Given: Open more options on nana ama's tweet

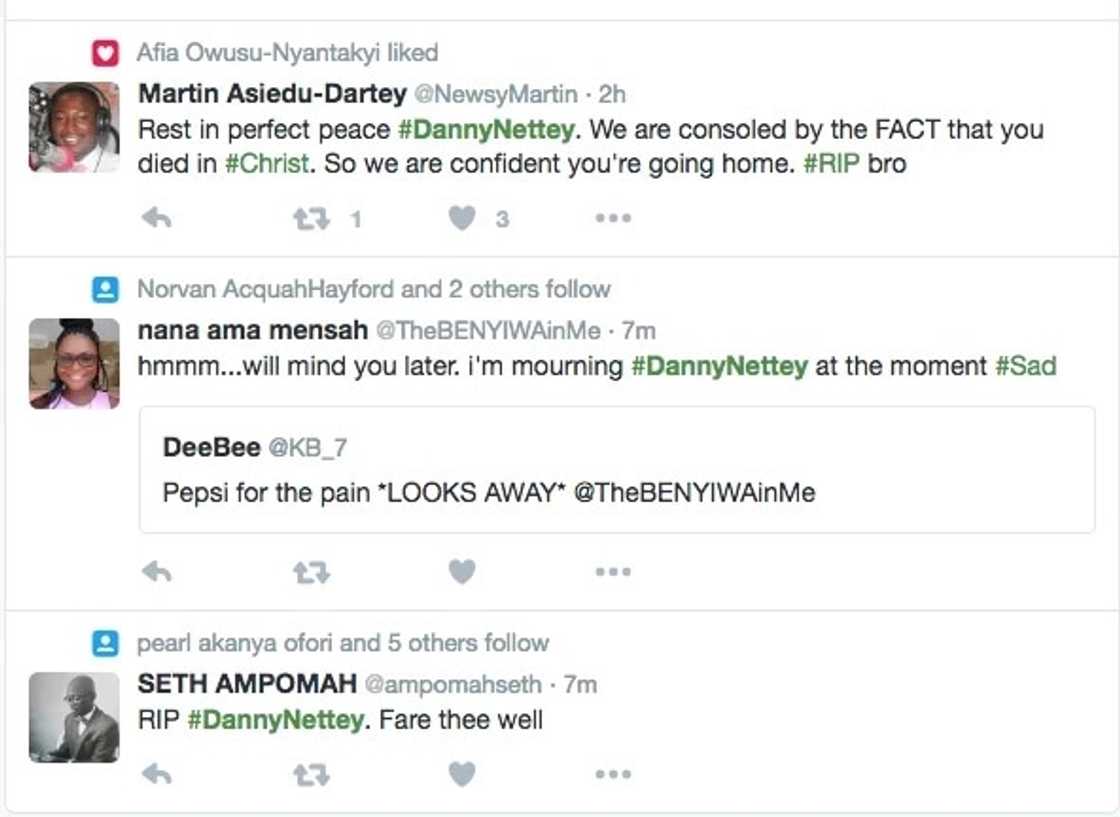Looking at the screenshot, I should (613, 571).
